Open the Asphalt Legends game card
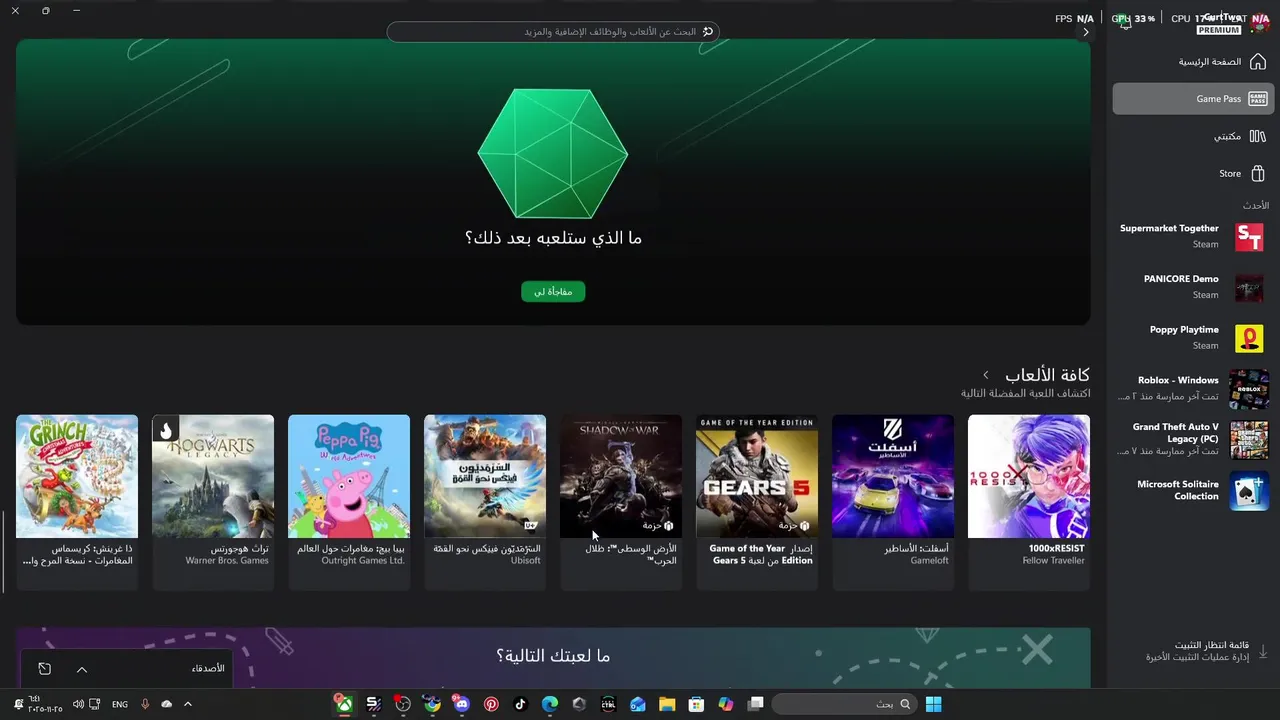Screen dimensions: 1280x720 pyautogui.click(x=893, y=502)
